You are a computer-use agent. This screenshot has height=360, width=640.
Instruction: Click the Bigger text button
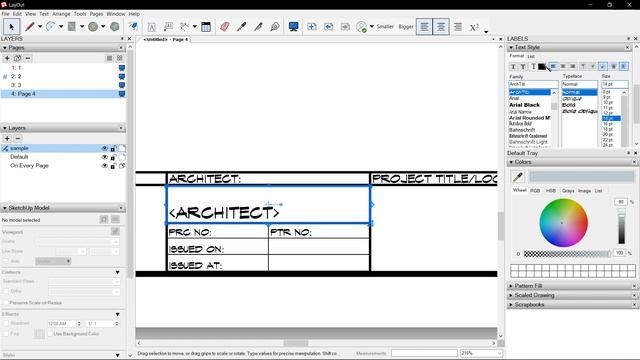pyautogui.click(x=406, y=27)
